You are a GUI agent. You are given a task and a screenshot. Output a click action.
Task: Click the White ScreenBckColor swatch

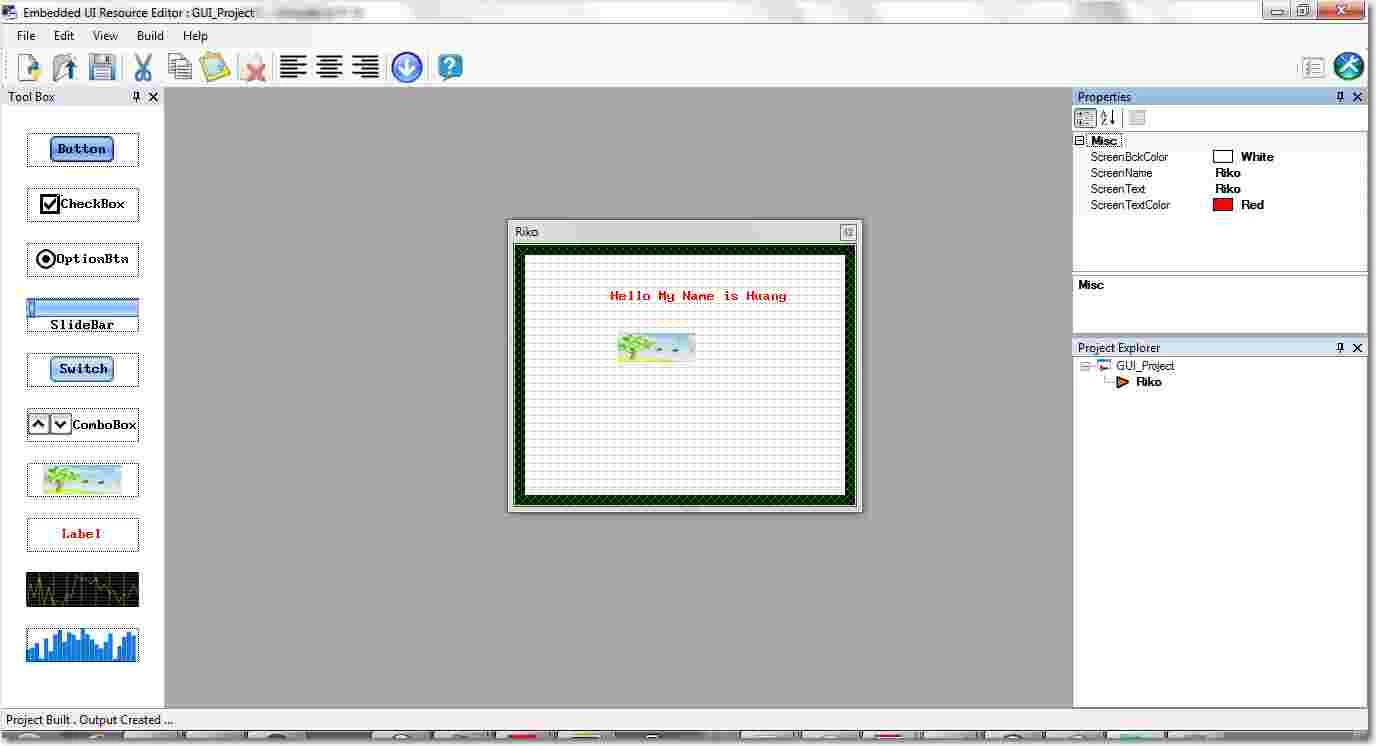[x=1223, y=157]
